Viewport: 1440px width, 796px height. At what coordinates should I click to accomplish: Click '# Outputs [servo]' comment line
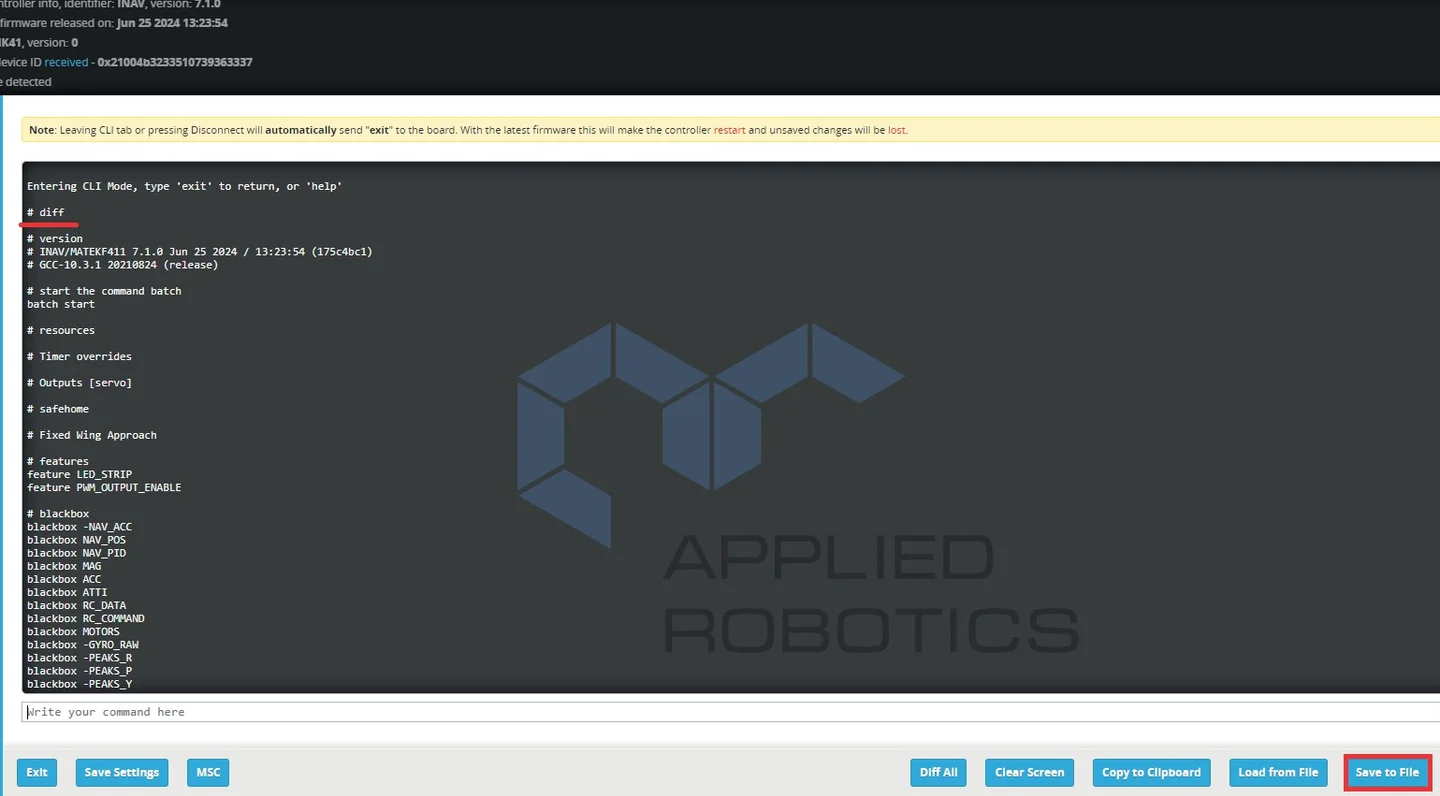[80, 383]
